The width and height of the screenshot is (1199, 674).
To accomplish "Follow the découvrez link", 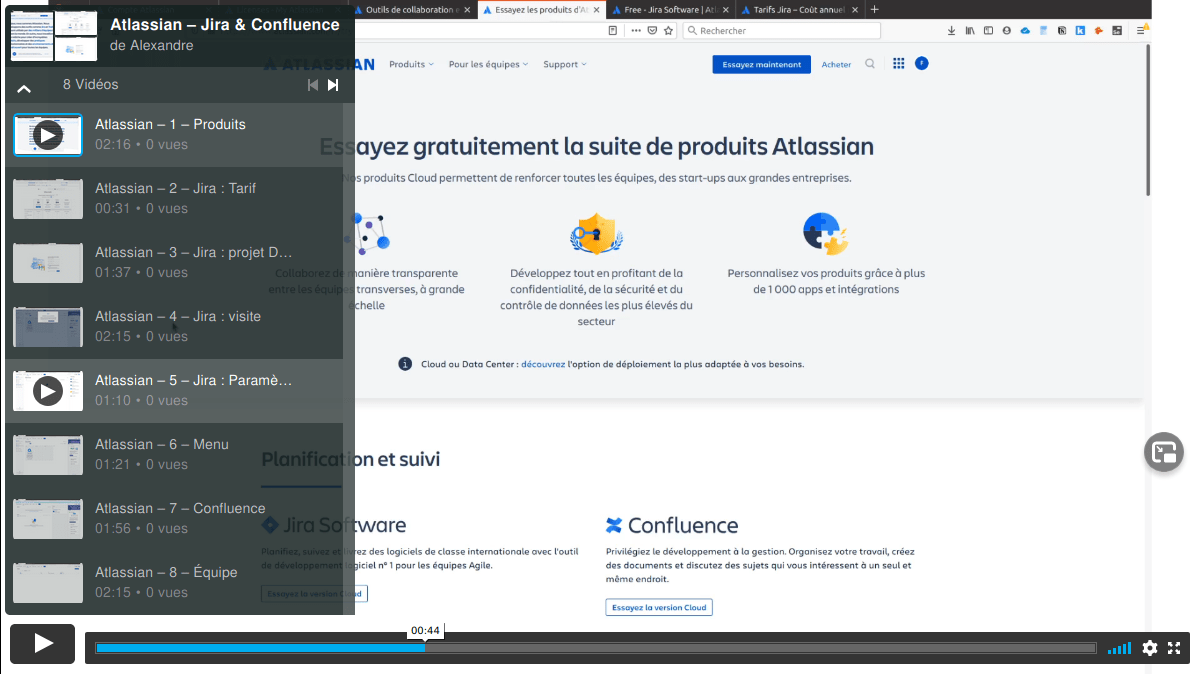I will tap(543, 364).
